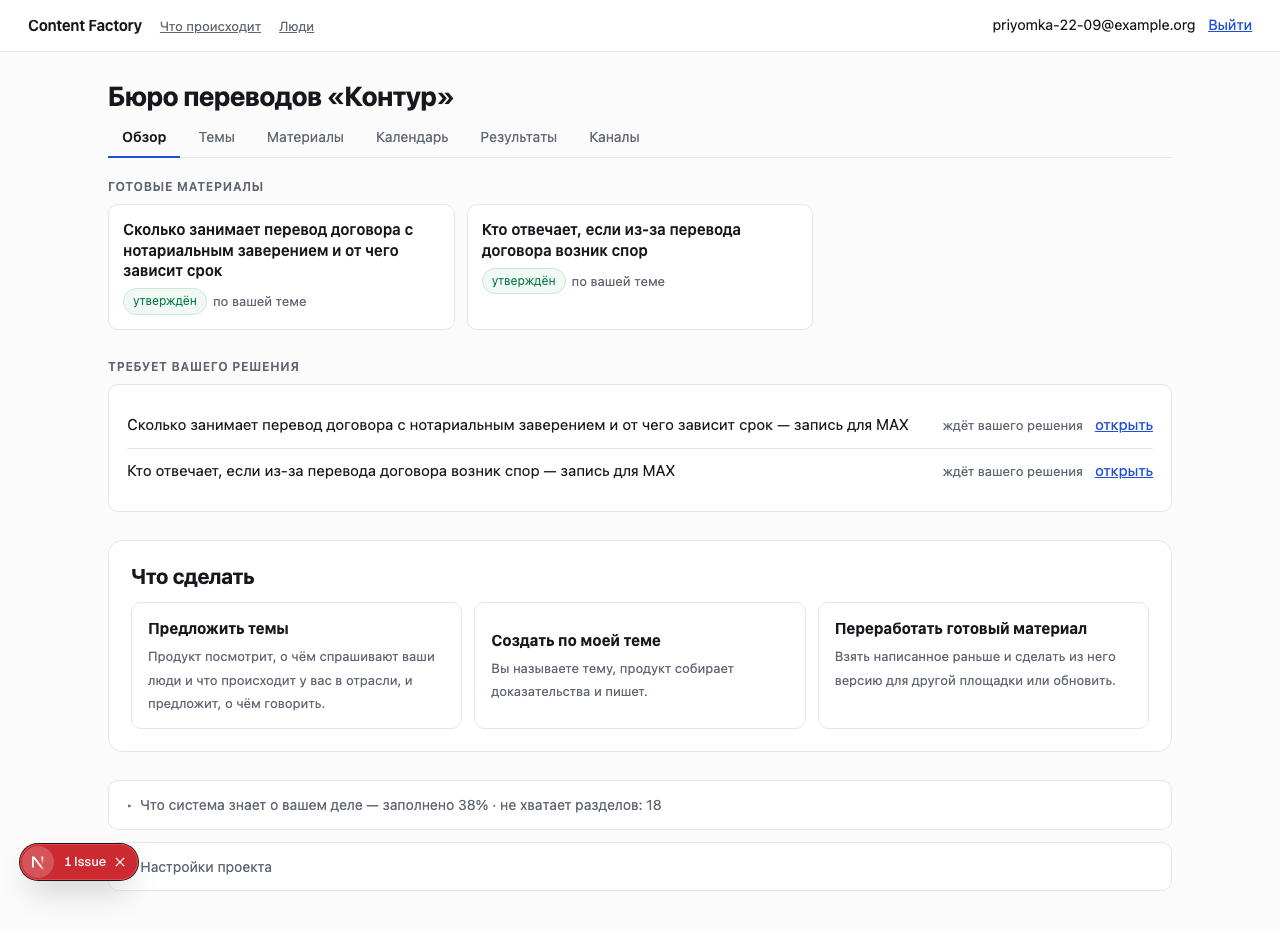Screen dimensions: 1280x931
Task: Switch to the Каналы tab
Action: (614, 137)
